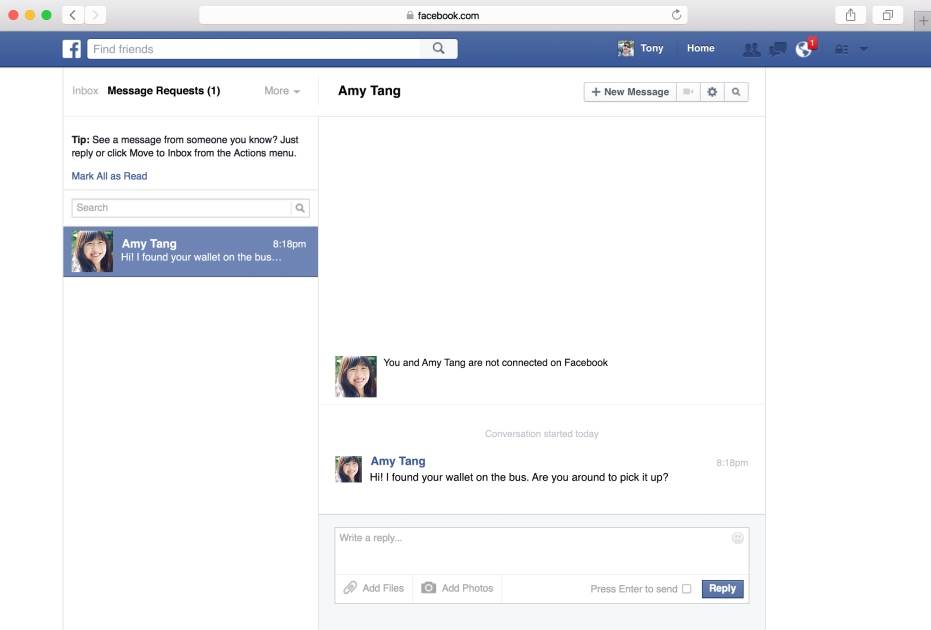The image size is (931, 630).
Task: Start a video call with Amy Tang
Action: coord(688,91)
